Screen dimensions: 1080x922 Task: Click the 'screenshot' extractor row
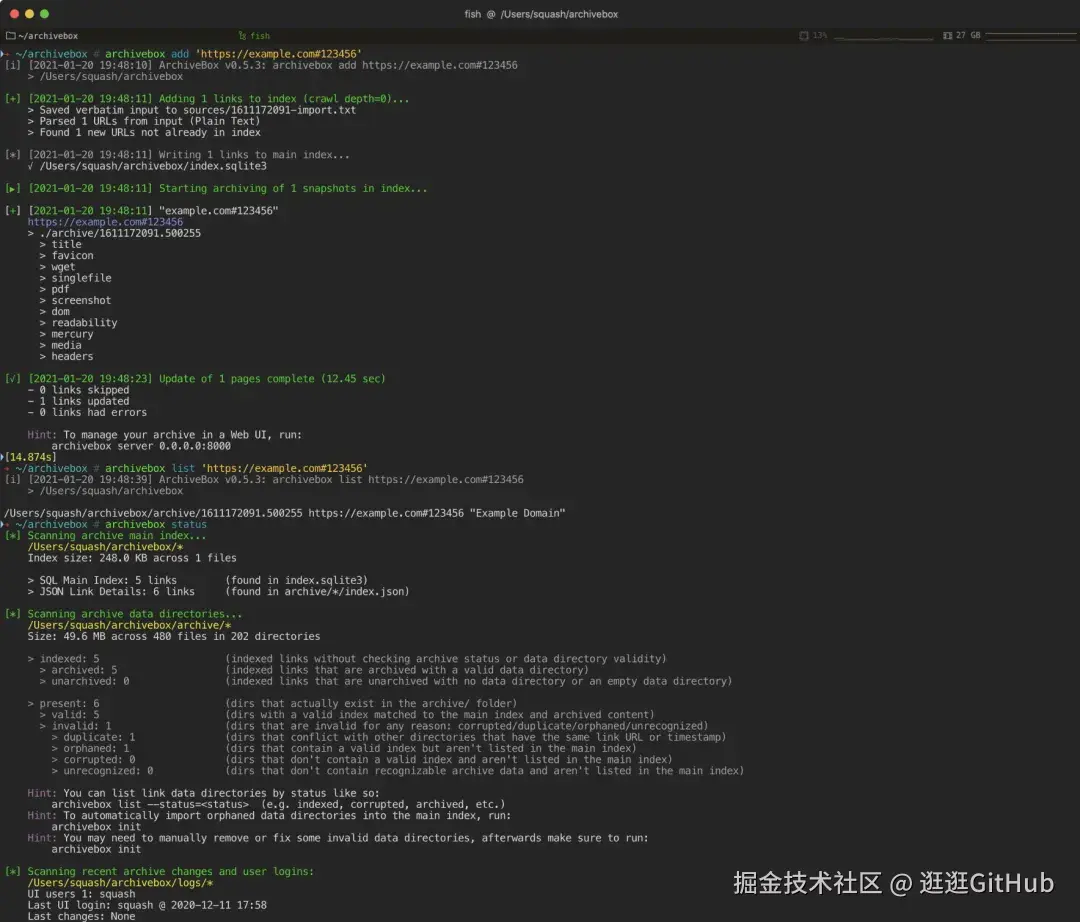[75, 300]
